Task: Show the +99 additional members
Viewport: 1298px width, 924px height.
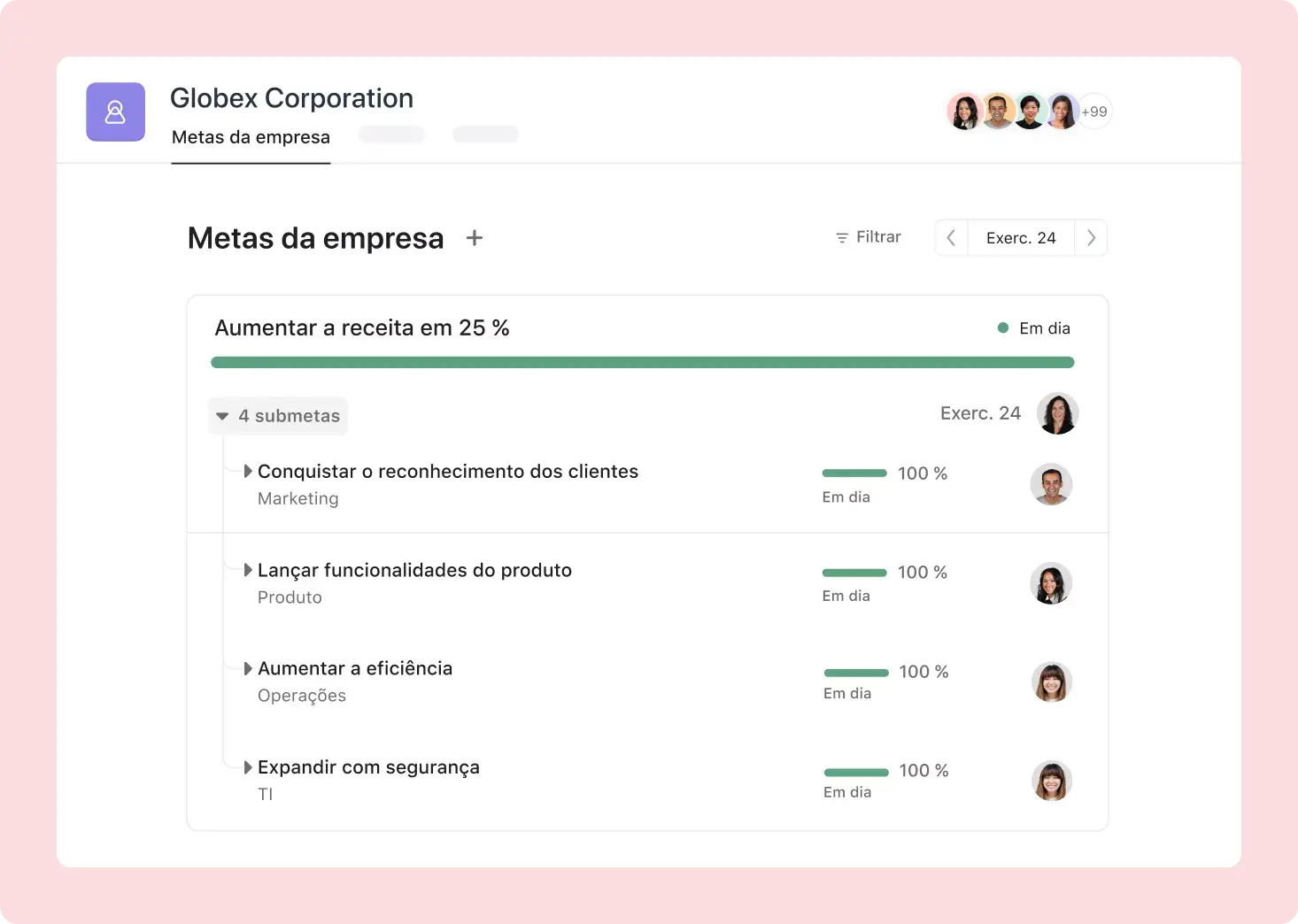Action: pyautogui.click(x=1094, y=112)
